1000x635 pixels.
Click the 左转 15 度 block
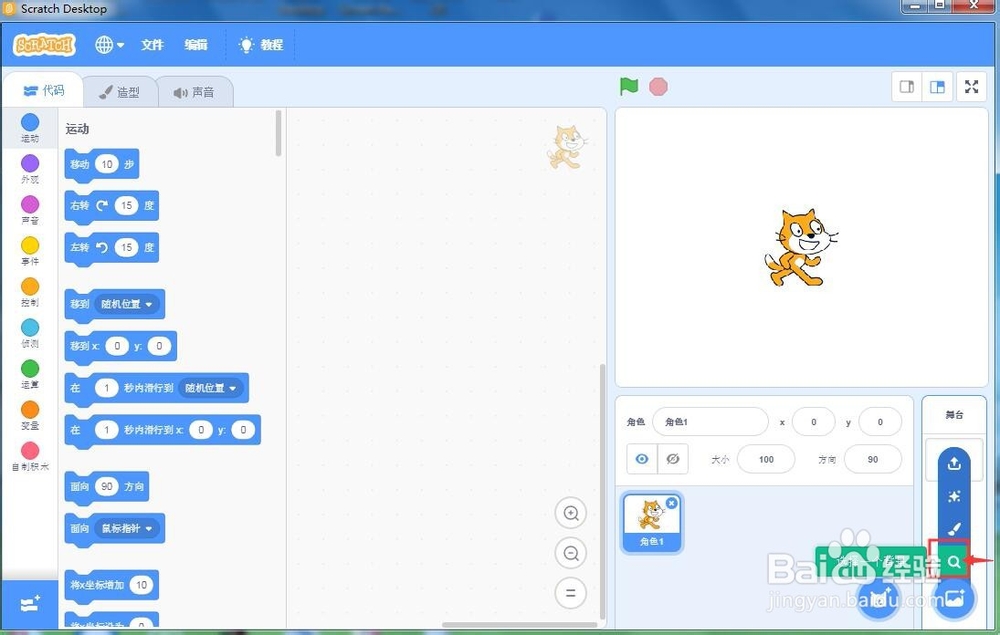(x=112, y=247)
